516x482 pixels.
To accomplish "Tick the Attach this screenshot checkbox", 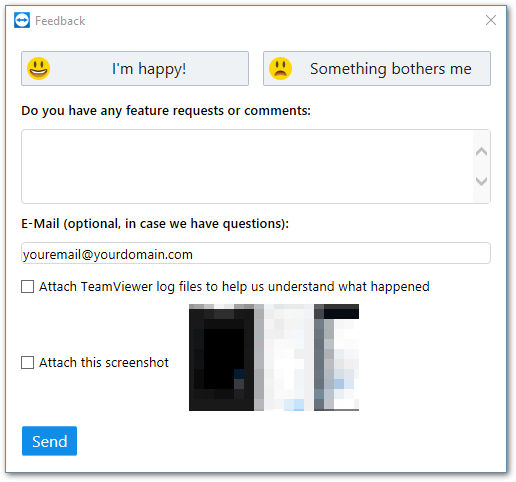I will 27,362.
